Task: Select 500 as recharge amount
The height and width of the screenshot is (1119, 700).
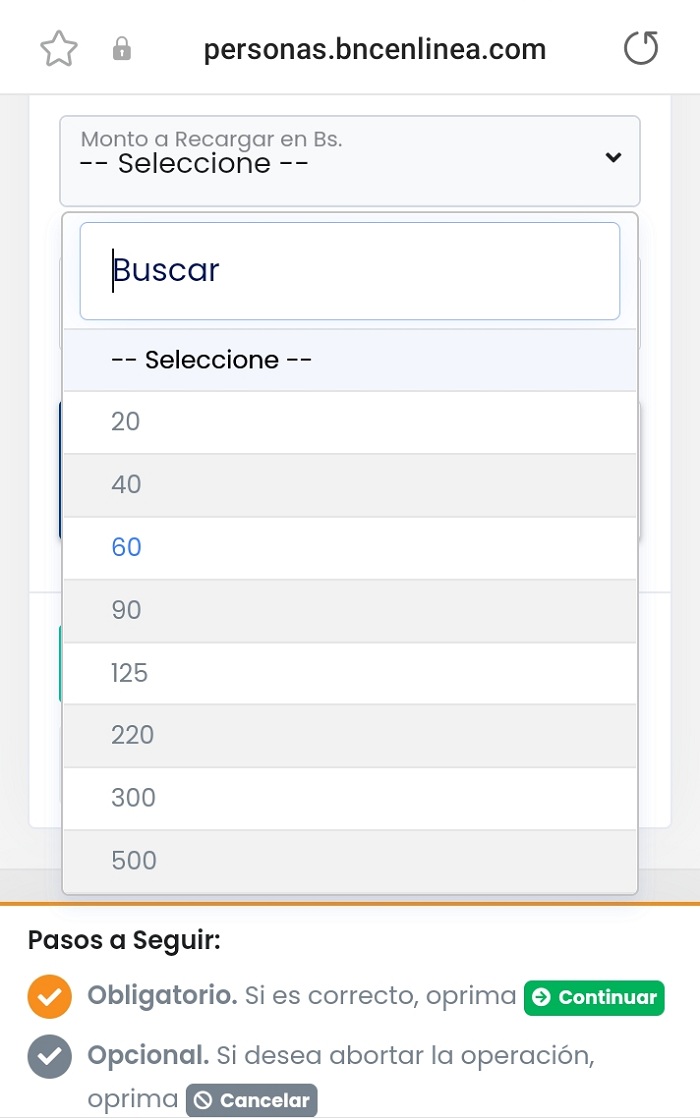Action: point(350,861)
